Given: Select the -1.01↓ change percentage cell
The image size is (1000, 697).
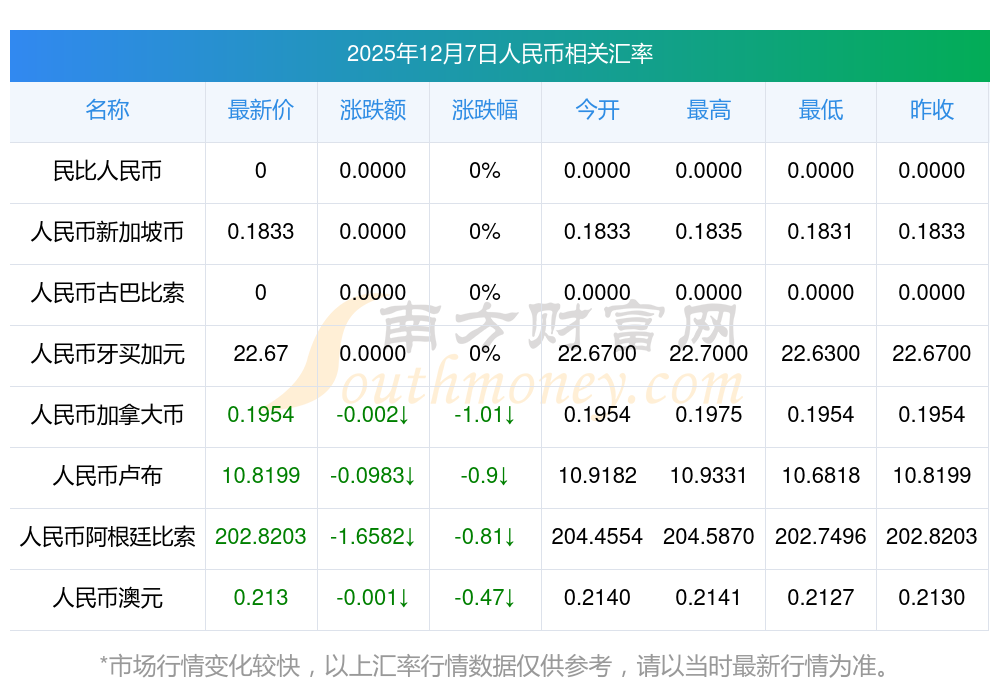Looking at the screenshot, I should click(485, 415).
